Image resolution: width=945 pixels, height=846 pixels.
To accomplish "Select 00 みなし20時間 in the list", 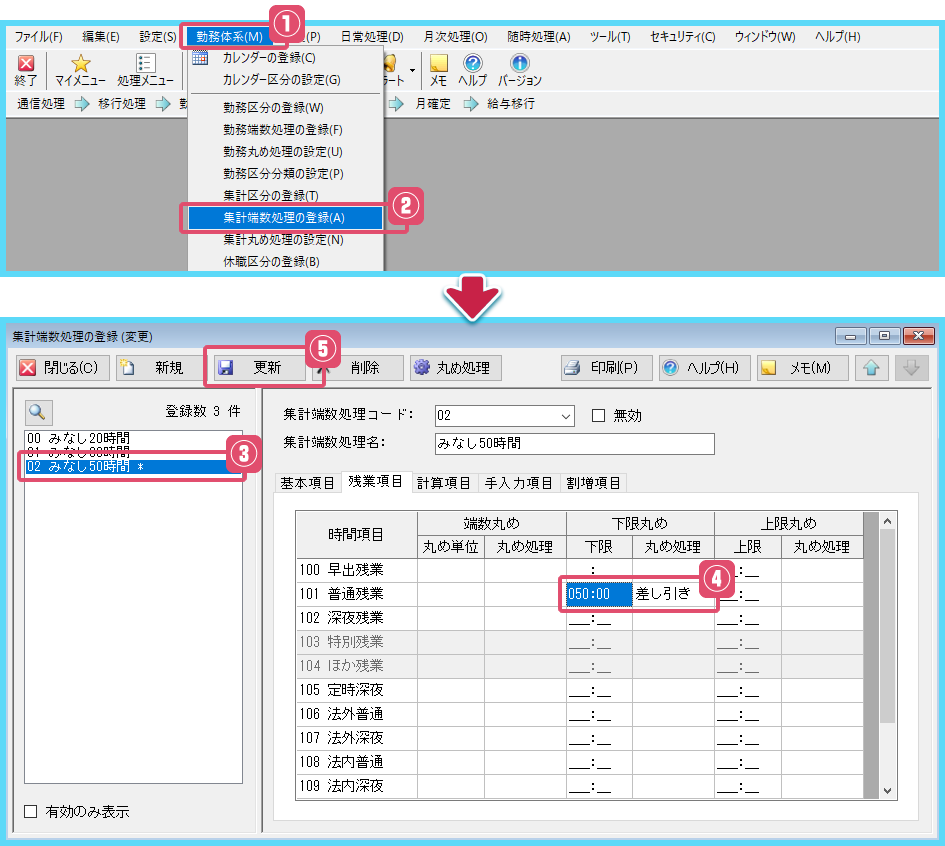I will (80, 438).
